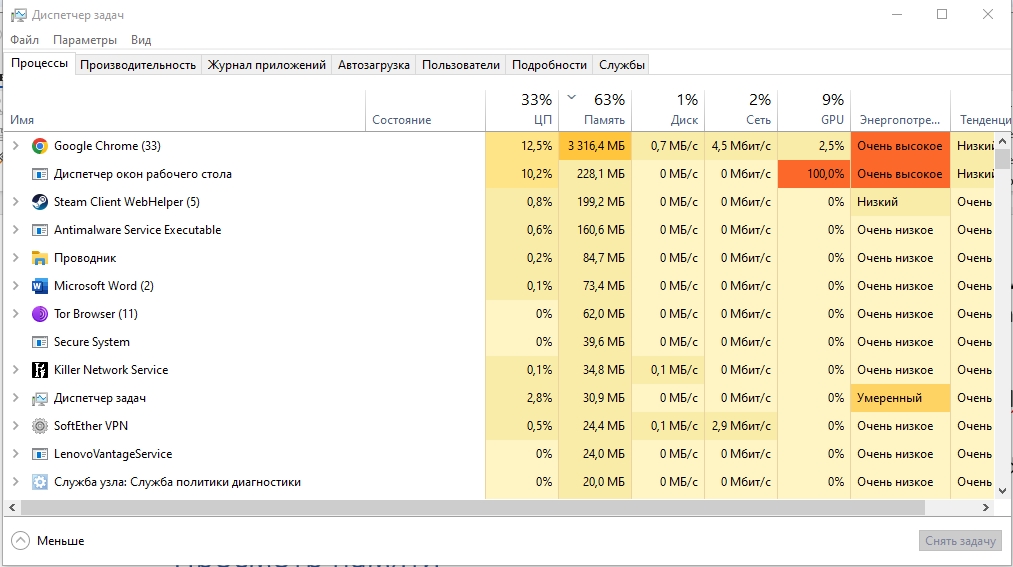Click the Меньше collapse arrow icon
This screenshot has height=567, width=1013.
tap(21, 541)
